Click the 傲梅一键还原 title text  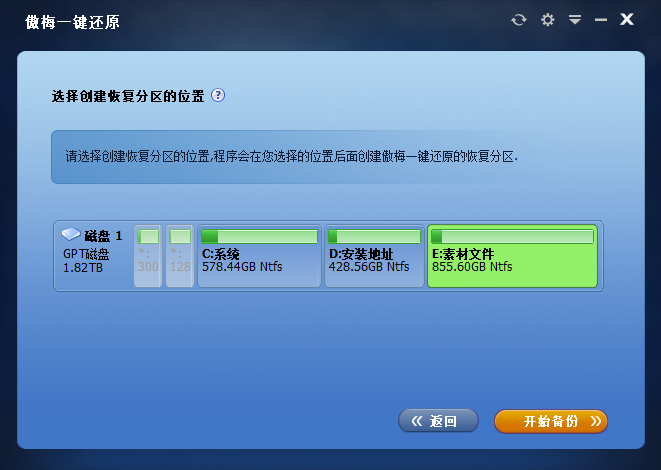pyautogui.click(x=72, y=21)
